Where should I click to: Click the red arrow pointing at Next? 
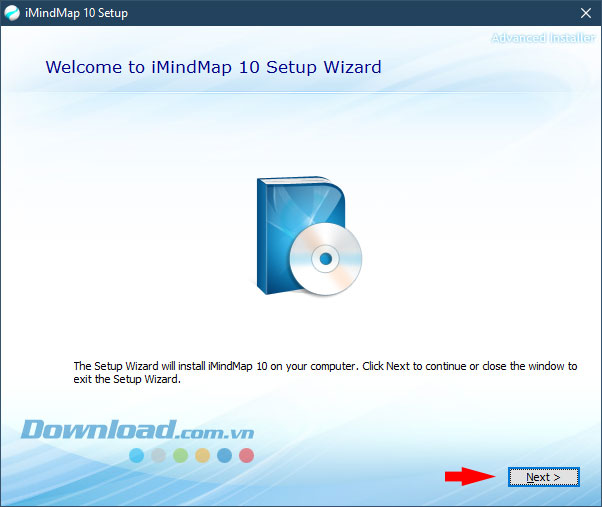click(470, 477)
